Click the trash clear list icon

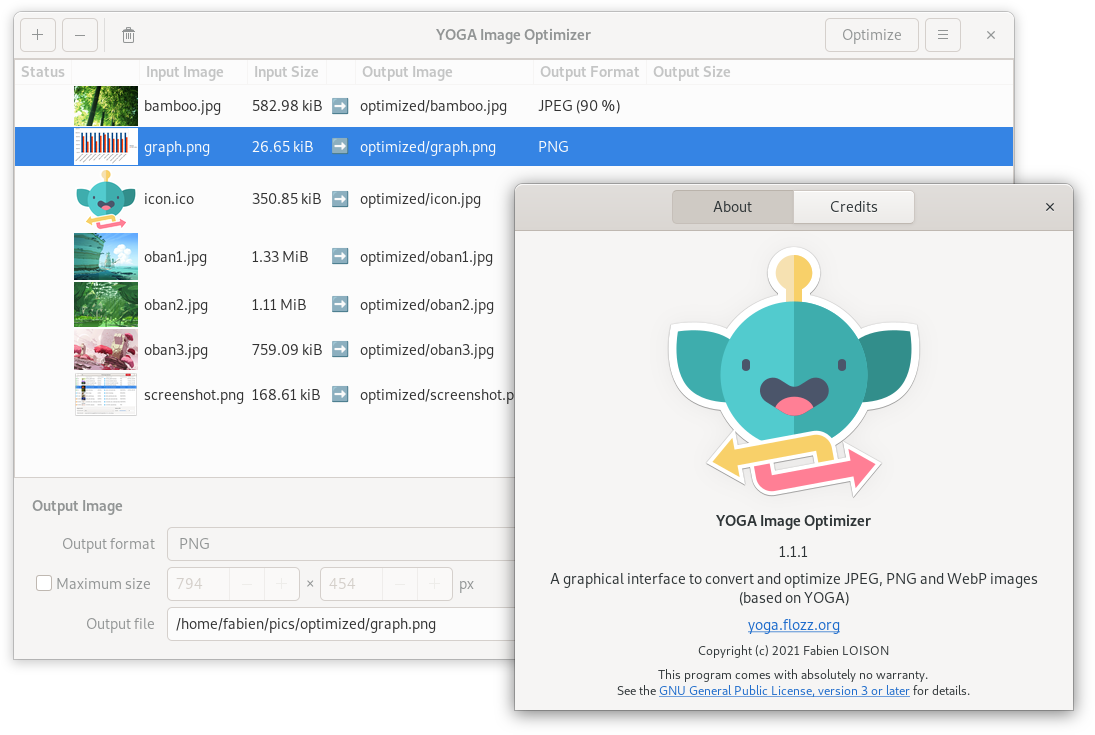(x=128, y=35)
